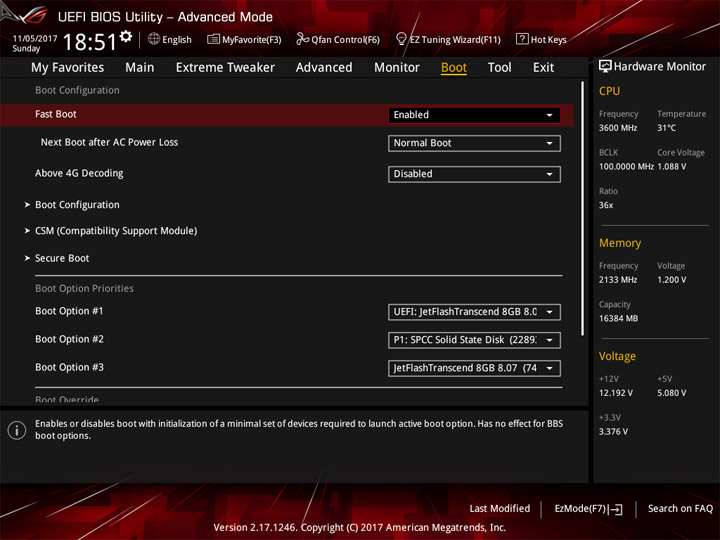This screenshot has height=540, width=720.
Task: Go to the Advanced tab
Action: click(324, 67)
